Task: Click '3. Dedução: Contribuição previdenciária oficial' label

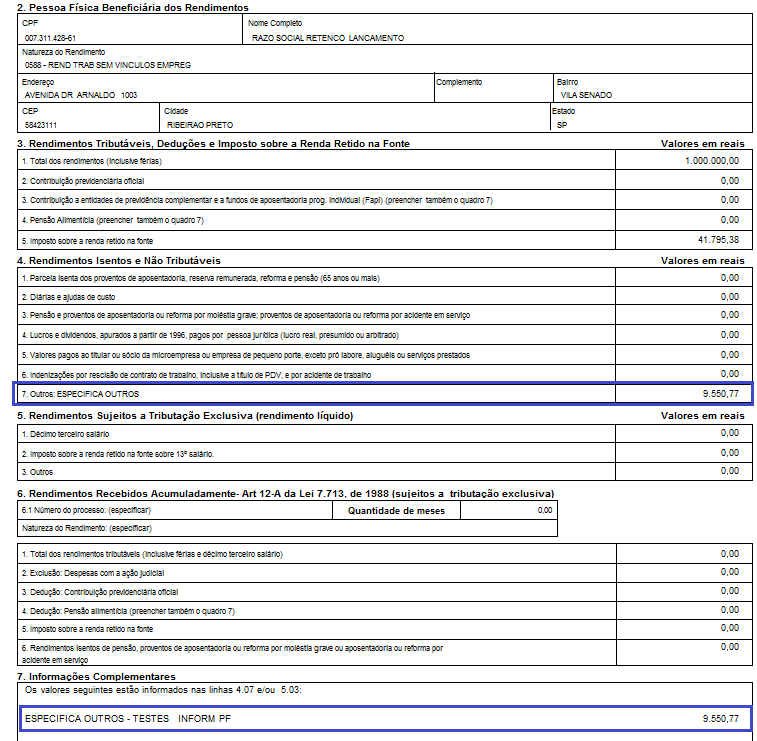Action: (100, 592)
